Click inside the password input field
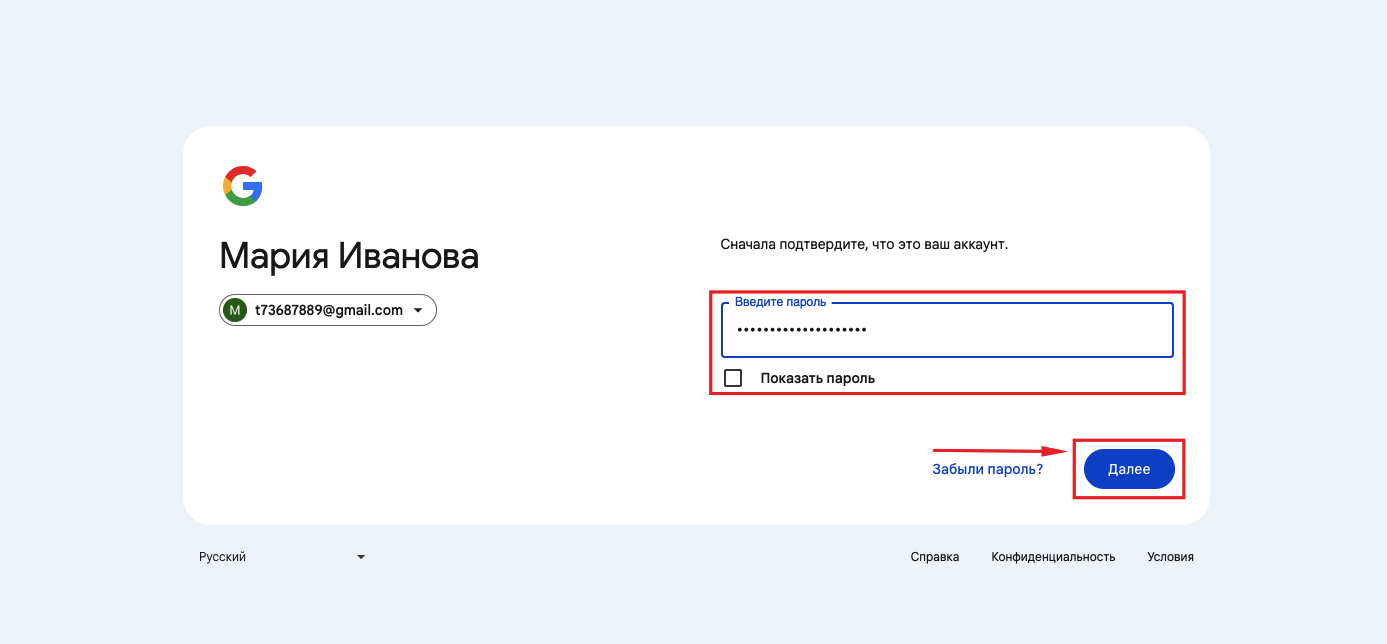Image resolution: width=1387 pixels, height=644 pixels. [947, 330]
